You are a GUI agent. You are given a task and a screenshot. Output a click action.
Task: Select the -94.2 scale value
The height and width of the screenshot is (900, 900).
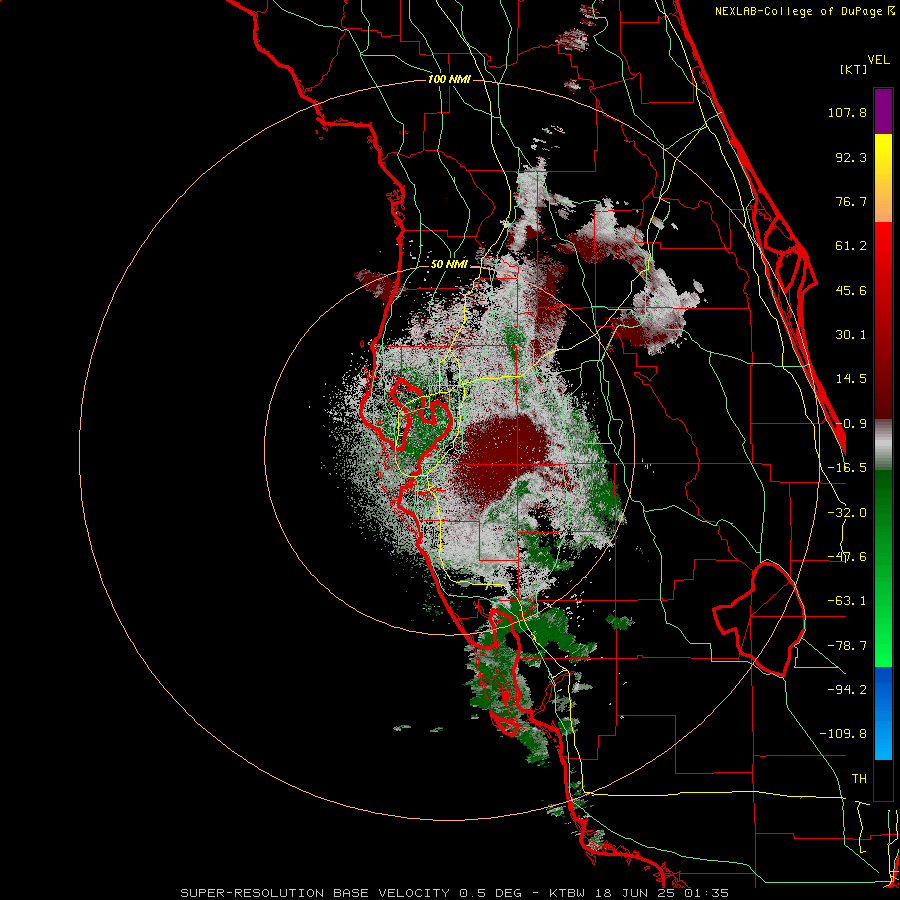(847, 689)
